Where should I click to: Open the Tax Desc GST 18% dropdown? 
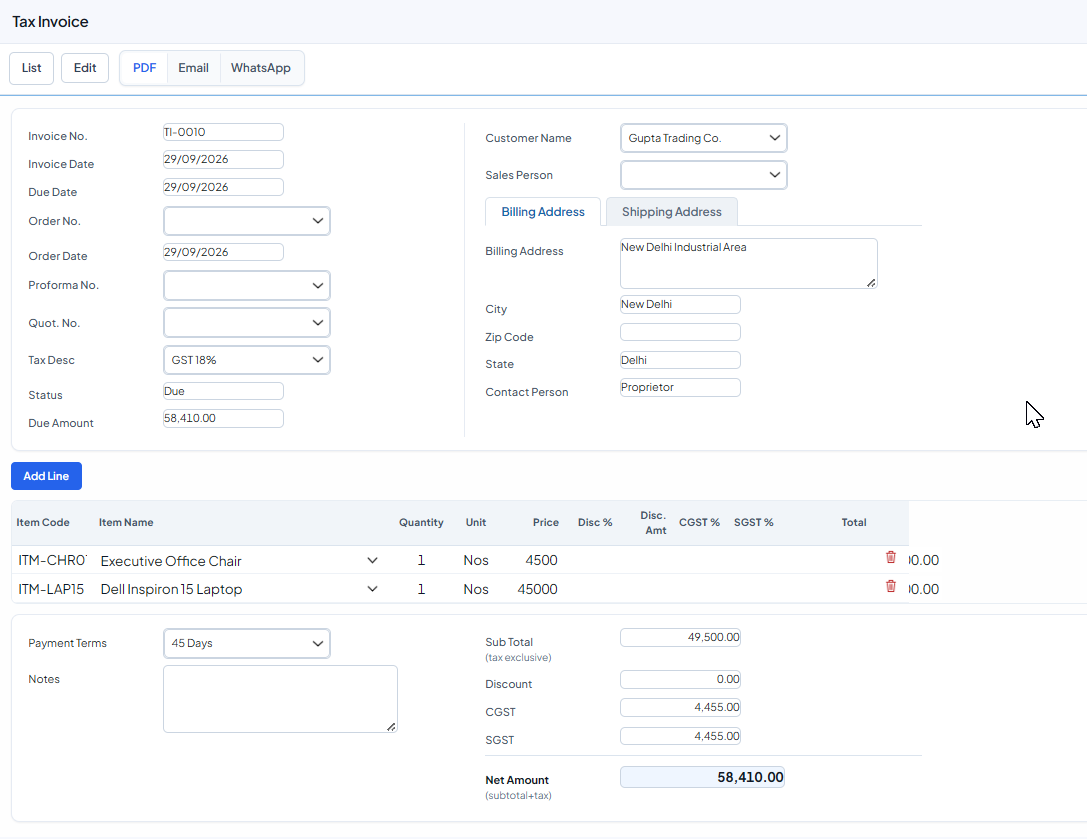(x=247, y=360)
